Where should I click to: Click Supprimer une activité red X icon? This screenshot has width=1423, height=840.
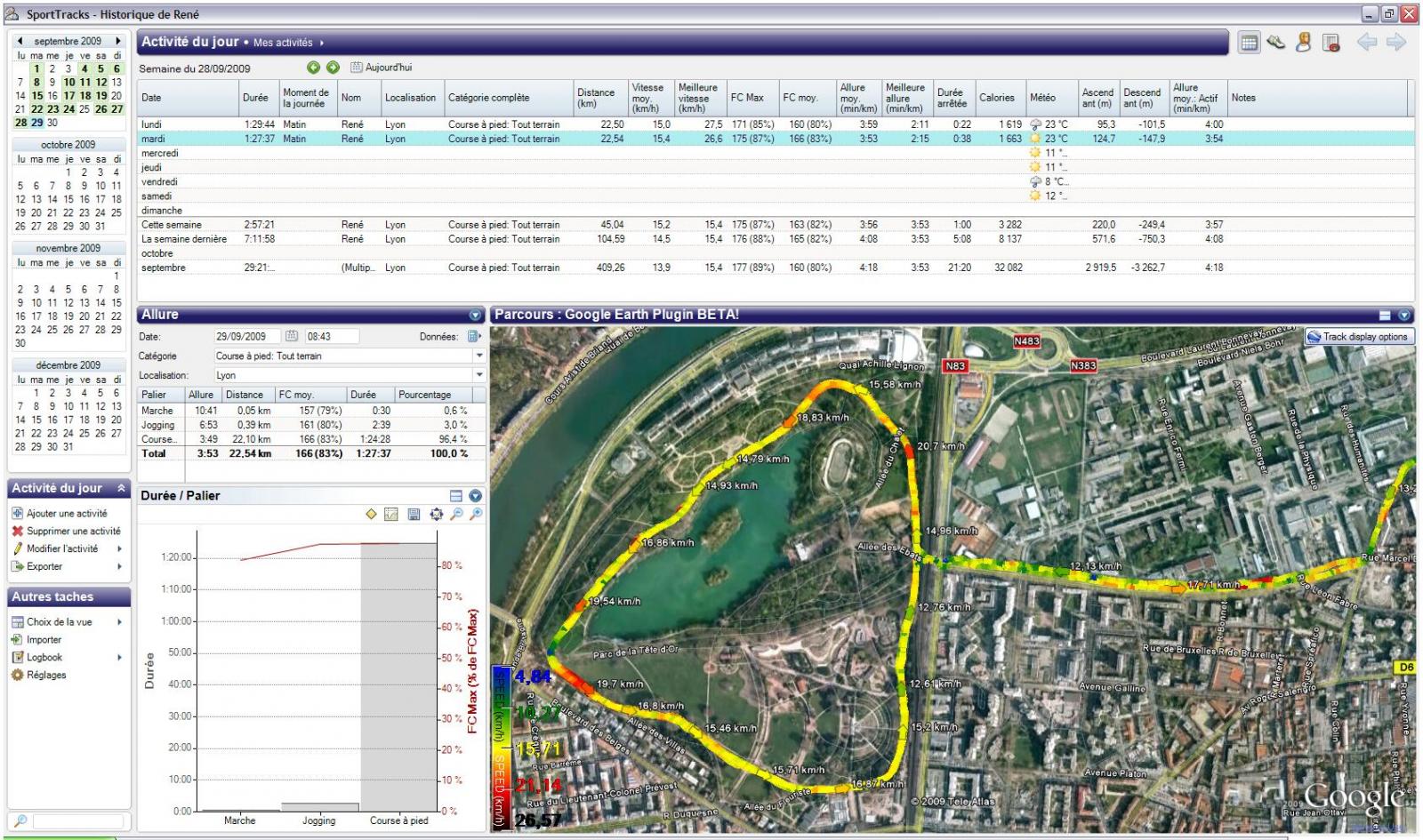(17, 531)
